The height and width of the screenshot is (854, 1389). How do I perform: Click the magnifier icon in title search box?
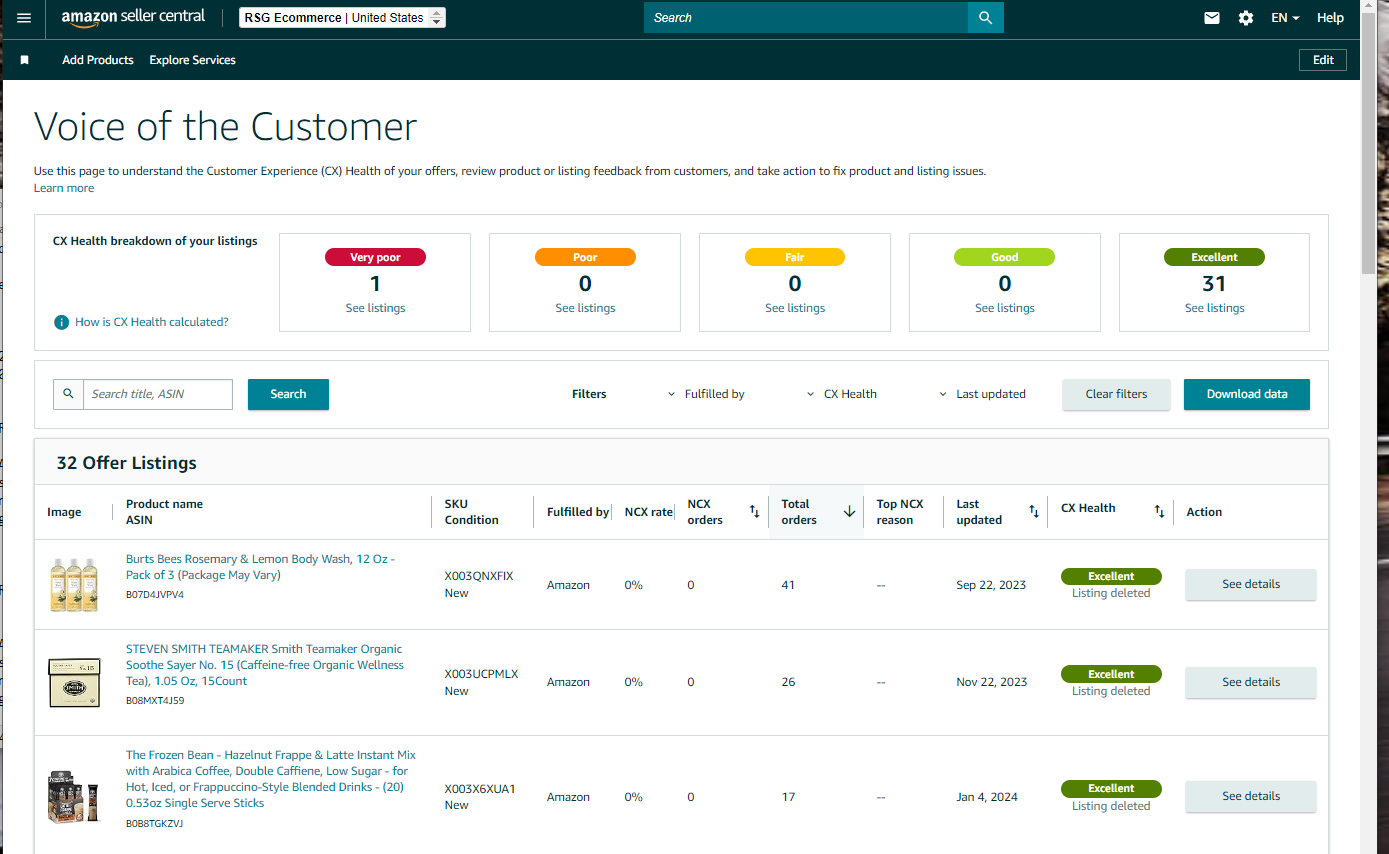point(68,394)
